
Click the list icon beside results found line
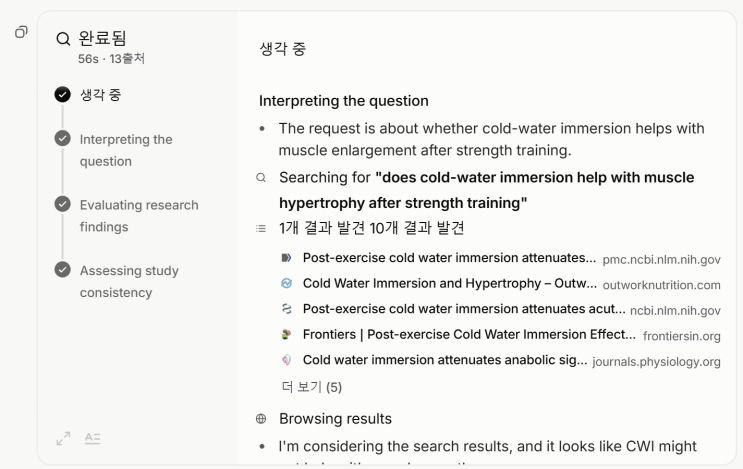[x=262, y=228]
